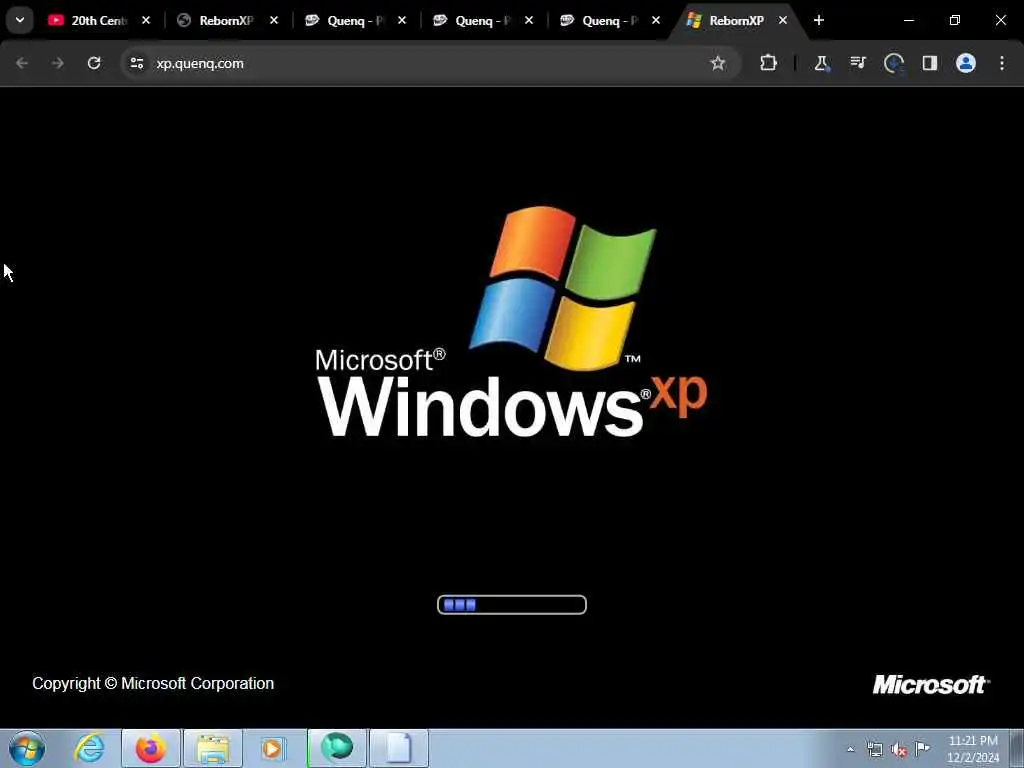1024x768 pixels.
Task: Open Windows Explorer from the taskbar
Action: point(213,748)
